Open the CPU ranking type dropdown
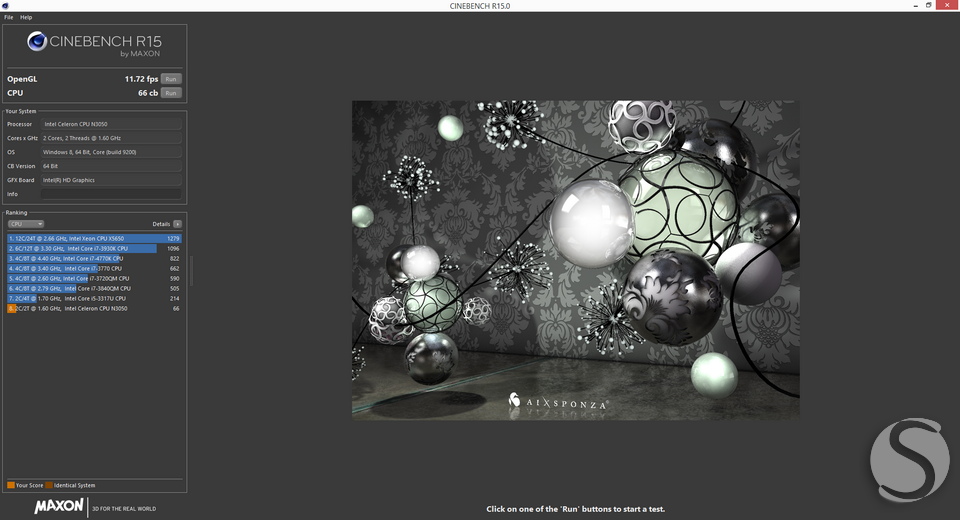960x520 pixels. 26,224
